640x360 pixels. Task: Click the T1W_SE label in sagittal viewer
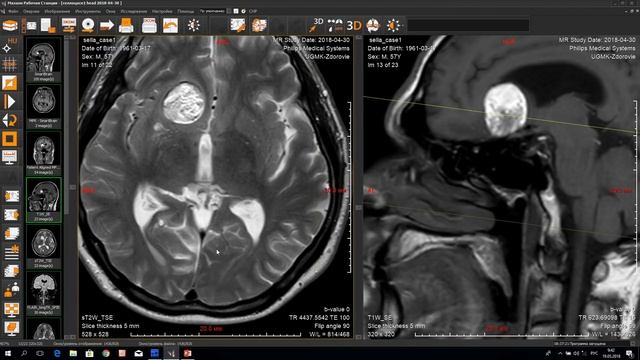point(380,318)
